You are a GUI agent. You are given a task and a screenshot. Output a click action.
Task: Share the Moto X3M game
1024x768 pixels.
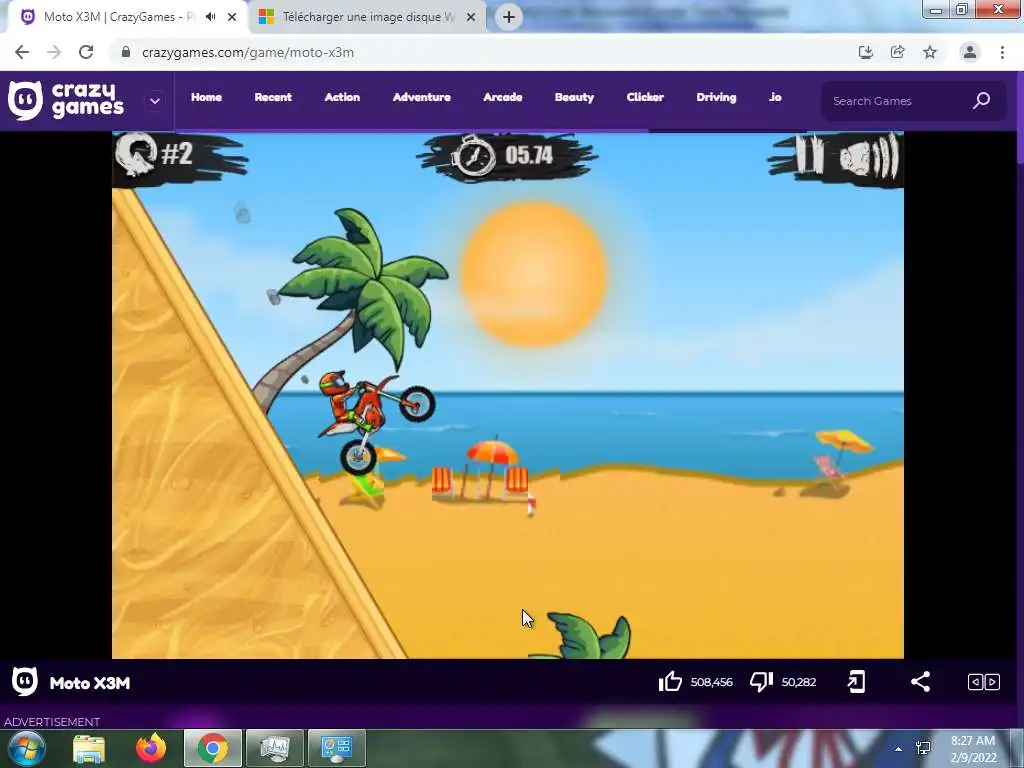pos(920,682)
